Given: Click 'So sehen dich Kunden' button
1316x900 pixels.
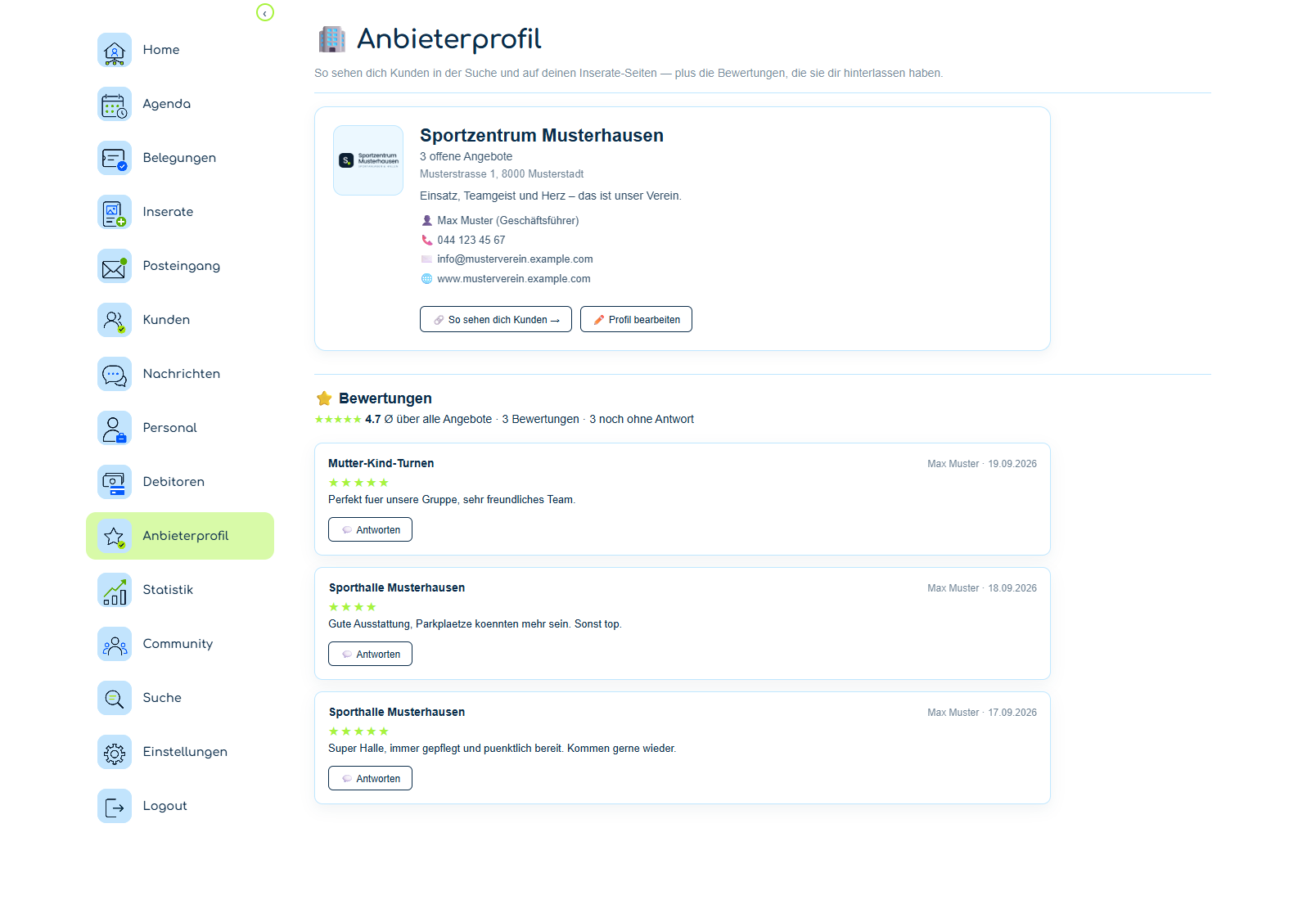Looking at the screenshot, I should (496, 319).
